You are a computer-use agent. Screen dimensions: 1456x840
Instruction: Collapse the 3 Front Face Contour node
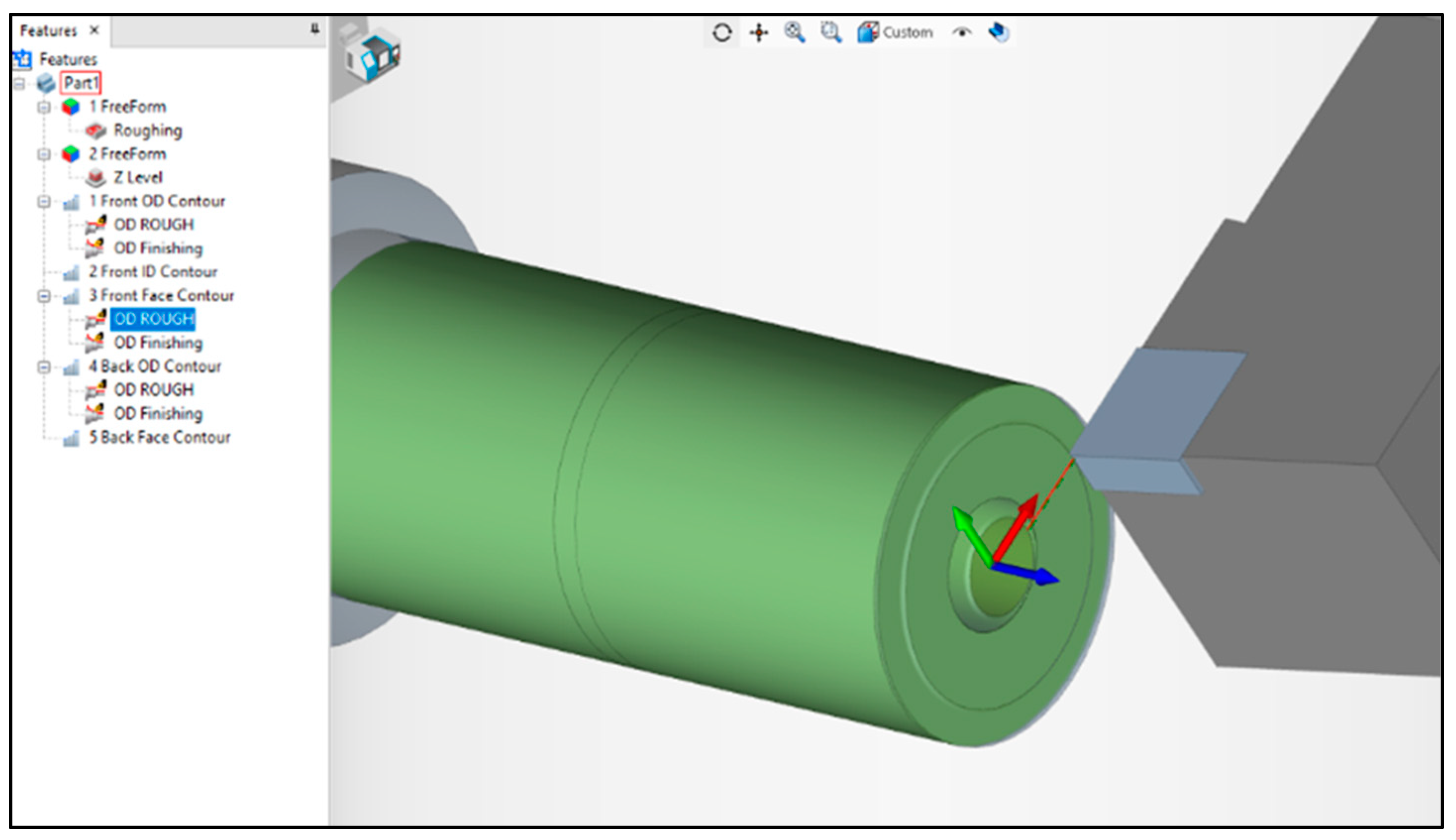point(44,296)
